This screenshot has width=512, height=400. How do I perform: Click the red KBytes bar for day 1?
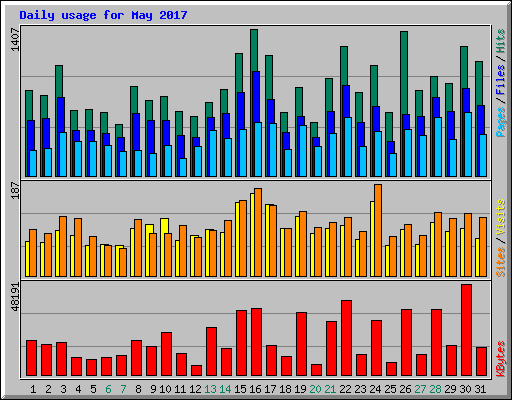pyautogui.click(x=31, y=358)
